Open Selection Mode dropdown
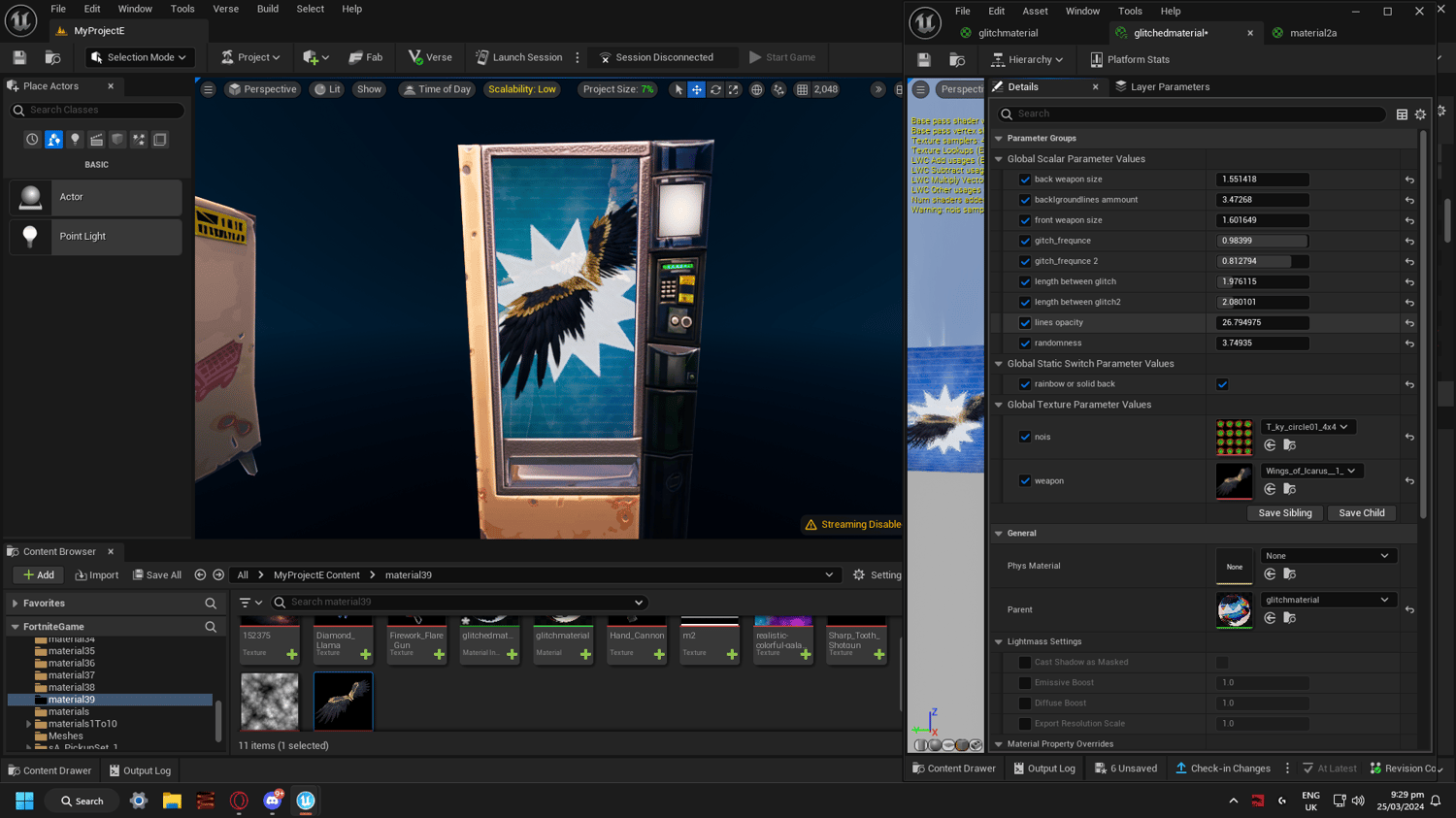 [139, 57]
